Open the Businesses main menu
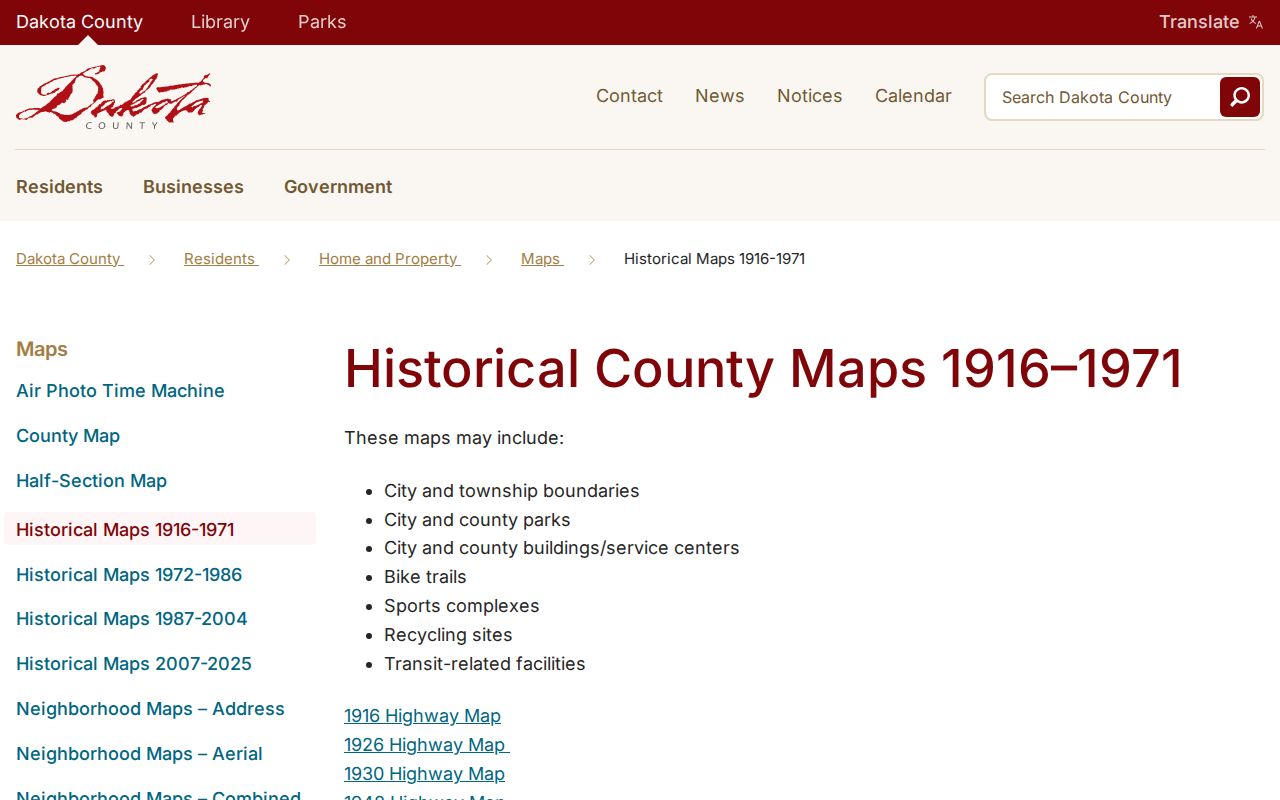 pyautogui.click(x=193, y=187)
